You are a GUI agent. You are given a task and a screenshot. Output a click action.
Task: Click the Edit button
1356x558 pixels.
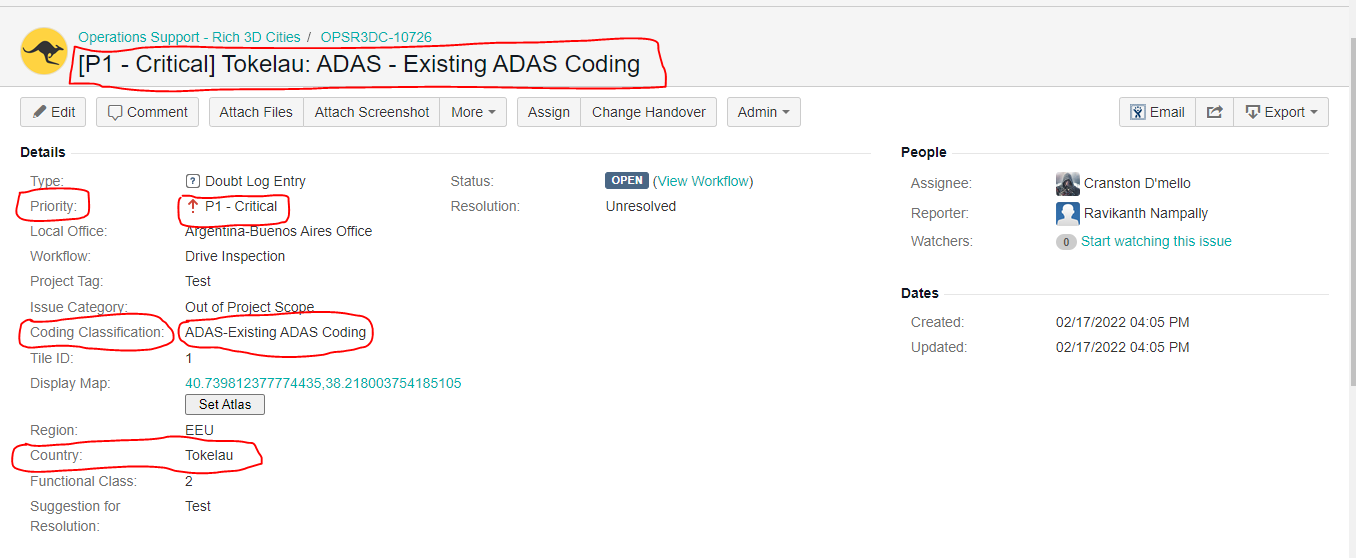[x=53, y=112]
